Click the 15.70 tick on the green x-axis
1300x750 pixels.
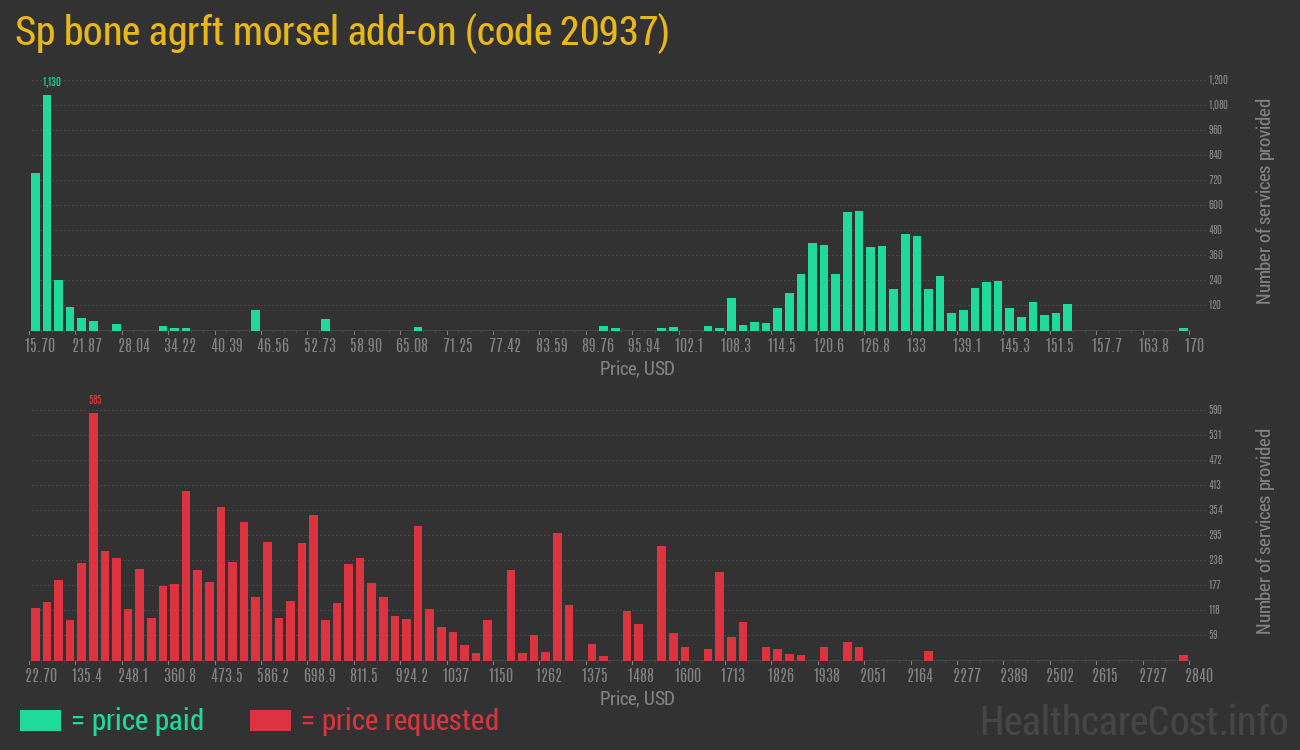point(40,345)
